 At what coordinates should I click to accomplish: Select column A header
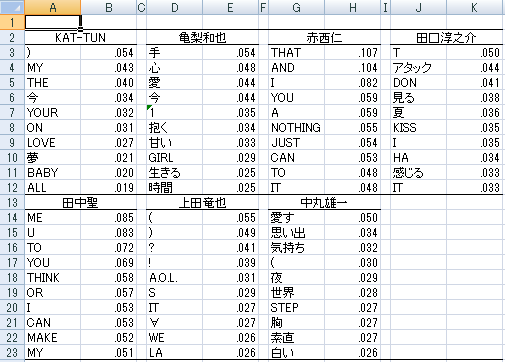tap(53, 7)
